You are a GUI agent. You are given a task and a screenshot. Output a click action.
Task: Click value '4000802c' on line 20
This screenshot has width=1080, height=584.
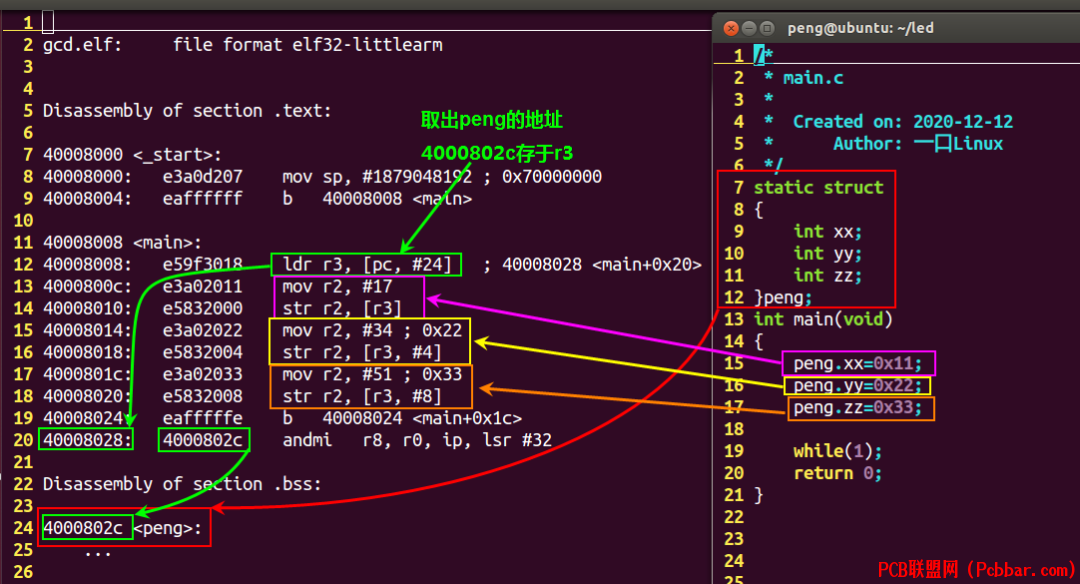coord(202,440)
